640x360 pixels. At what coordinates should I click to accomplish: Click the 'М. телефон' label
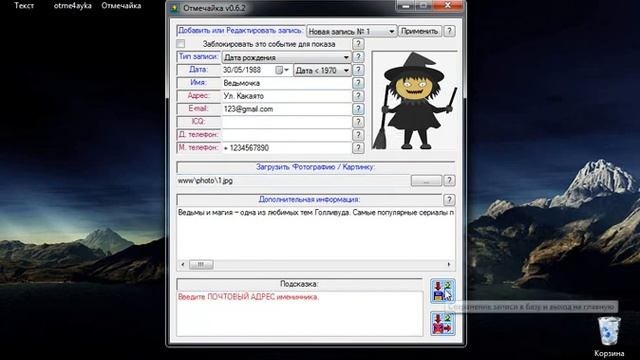[198, 147]
